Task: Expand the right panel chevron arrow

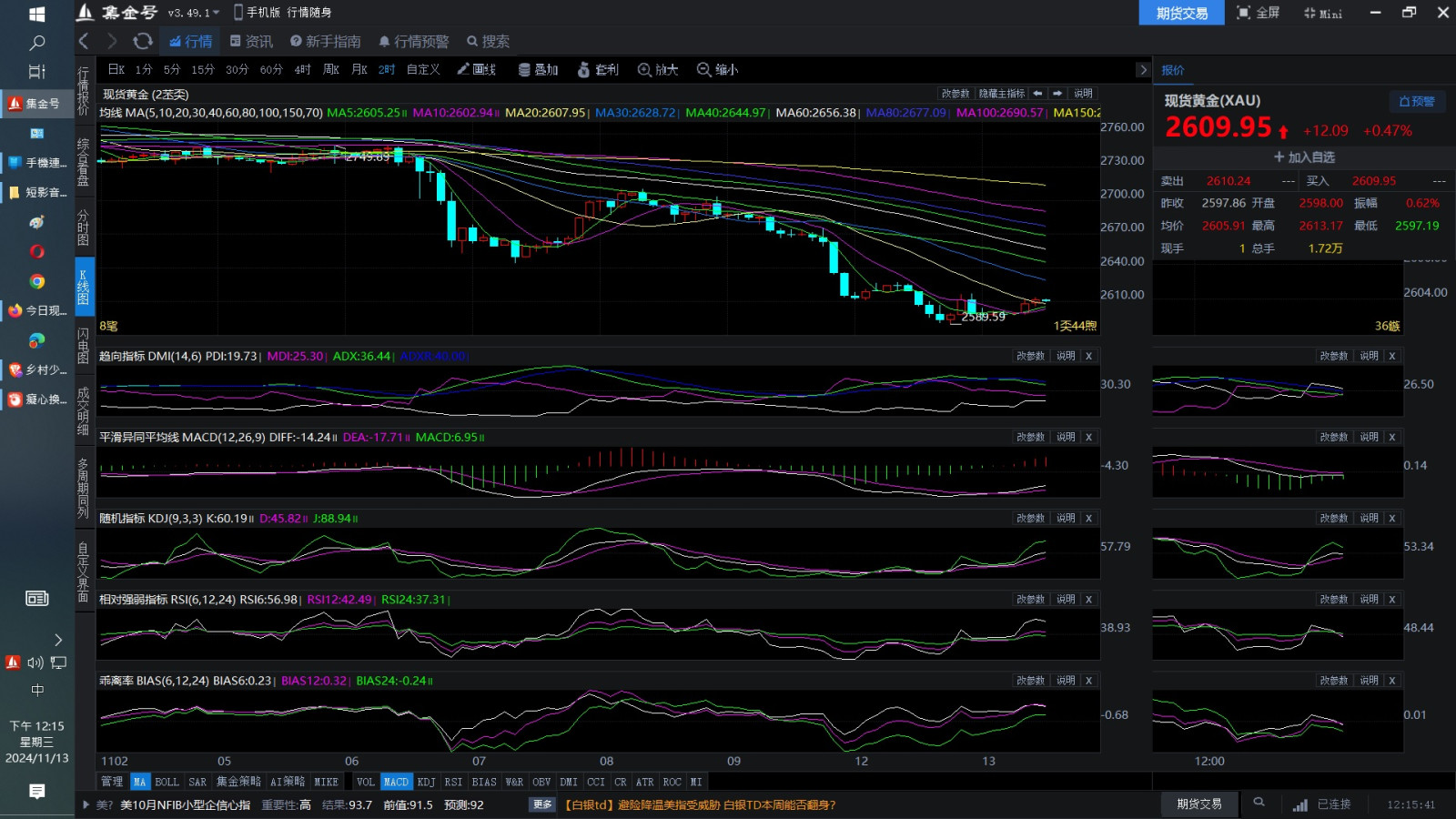Action: click(x=1143, y=69)
